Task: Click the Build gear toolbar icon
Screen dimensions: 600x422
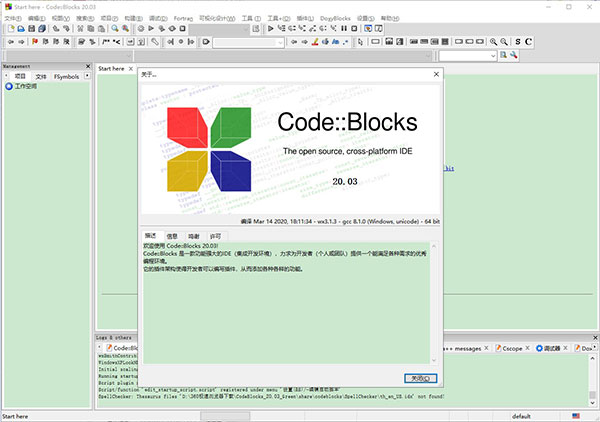Action: [x=141, y=29]
